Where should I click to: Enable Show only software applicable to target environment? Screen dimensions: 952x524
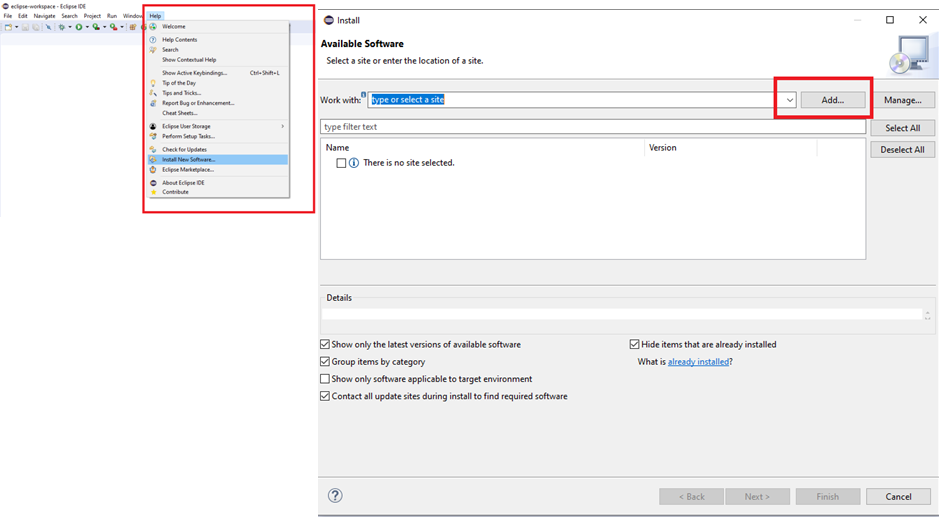pyautogui.click(x=325, y=379)
